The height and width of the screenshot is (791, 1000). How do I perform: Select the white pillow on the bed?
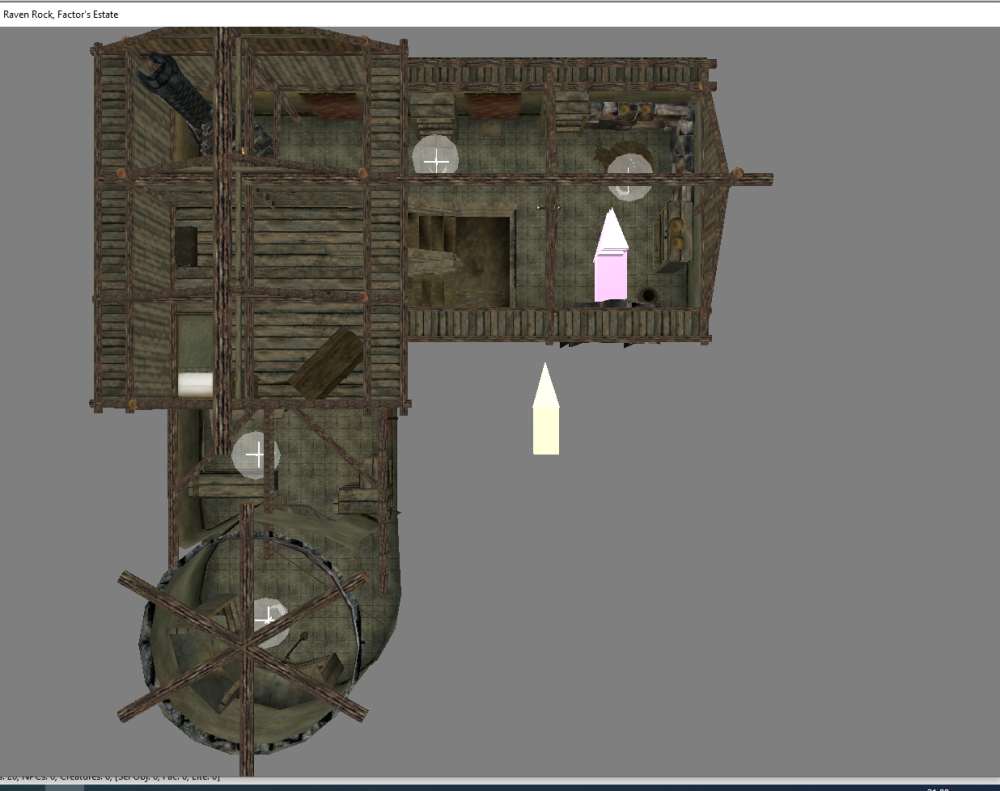[x=195, y=385]
